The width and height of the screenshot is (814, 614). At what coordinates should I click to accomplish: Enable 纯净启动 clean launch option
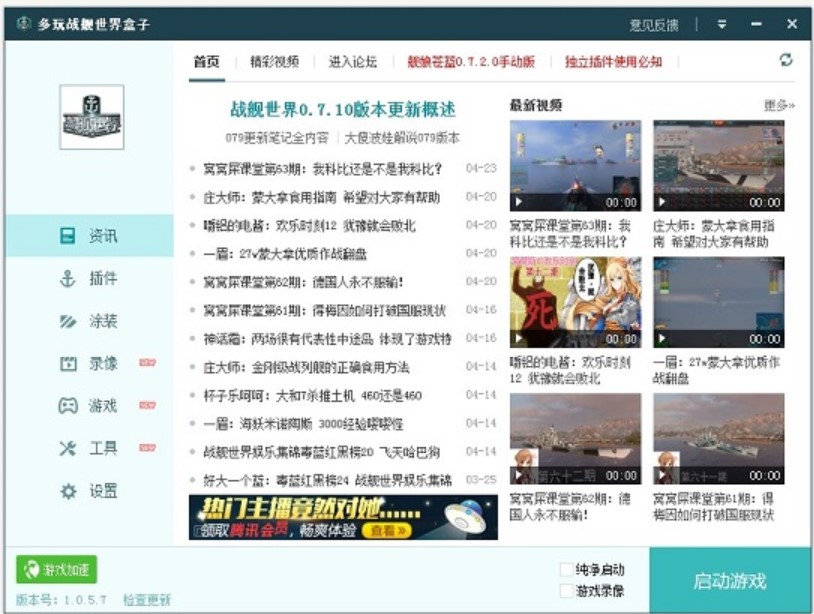point(566,567)
